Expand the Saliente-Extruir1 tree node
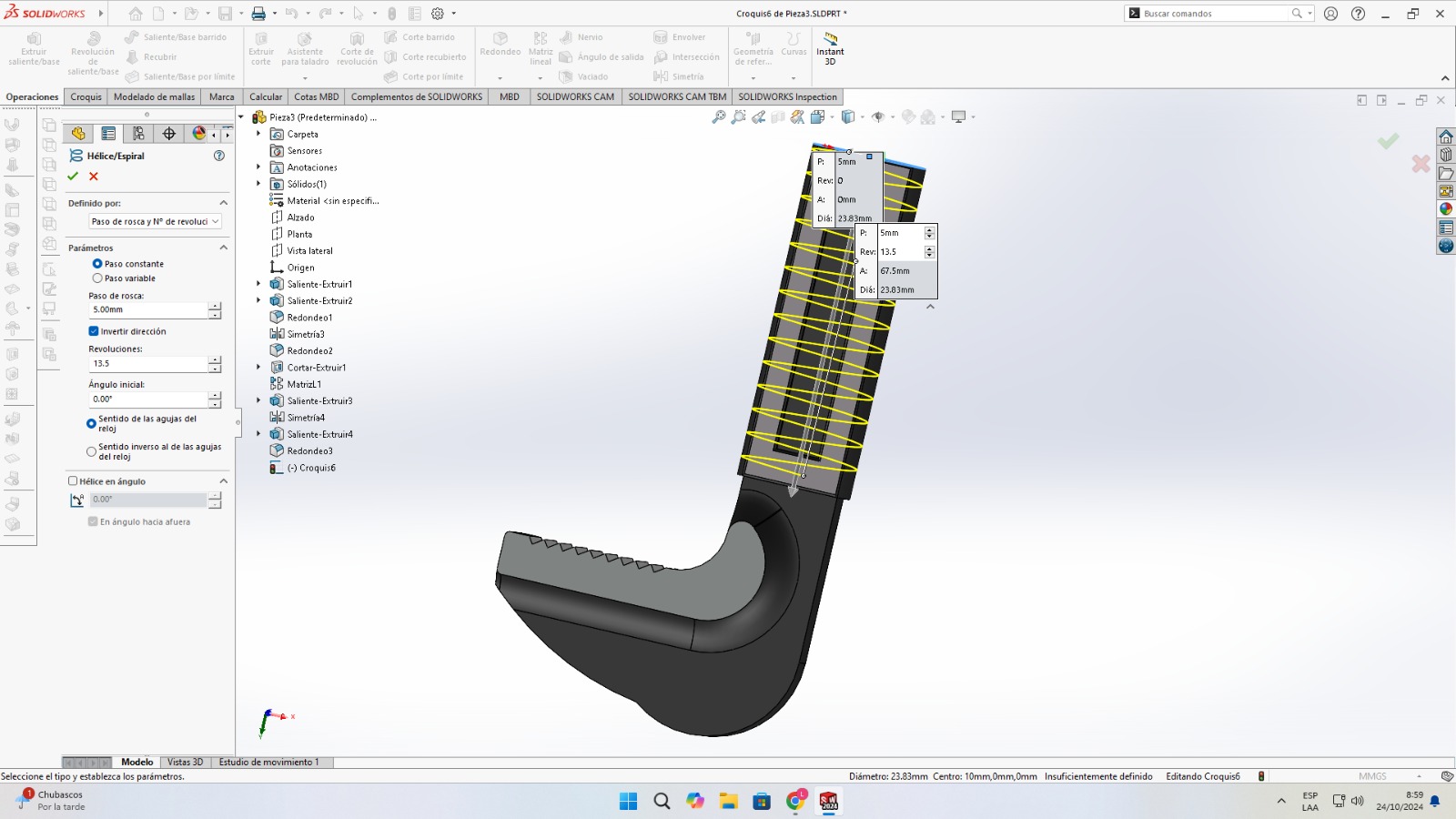 click(258, 284)
